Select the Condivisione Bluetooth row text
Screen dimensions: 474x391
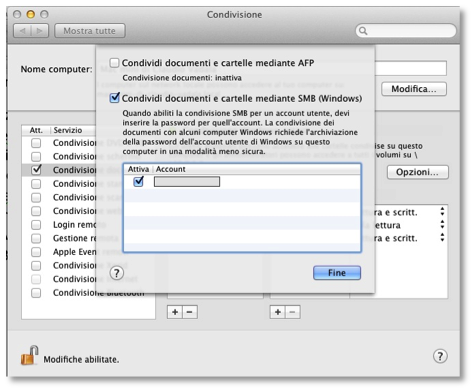(99, 293)
